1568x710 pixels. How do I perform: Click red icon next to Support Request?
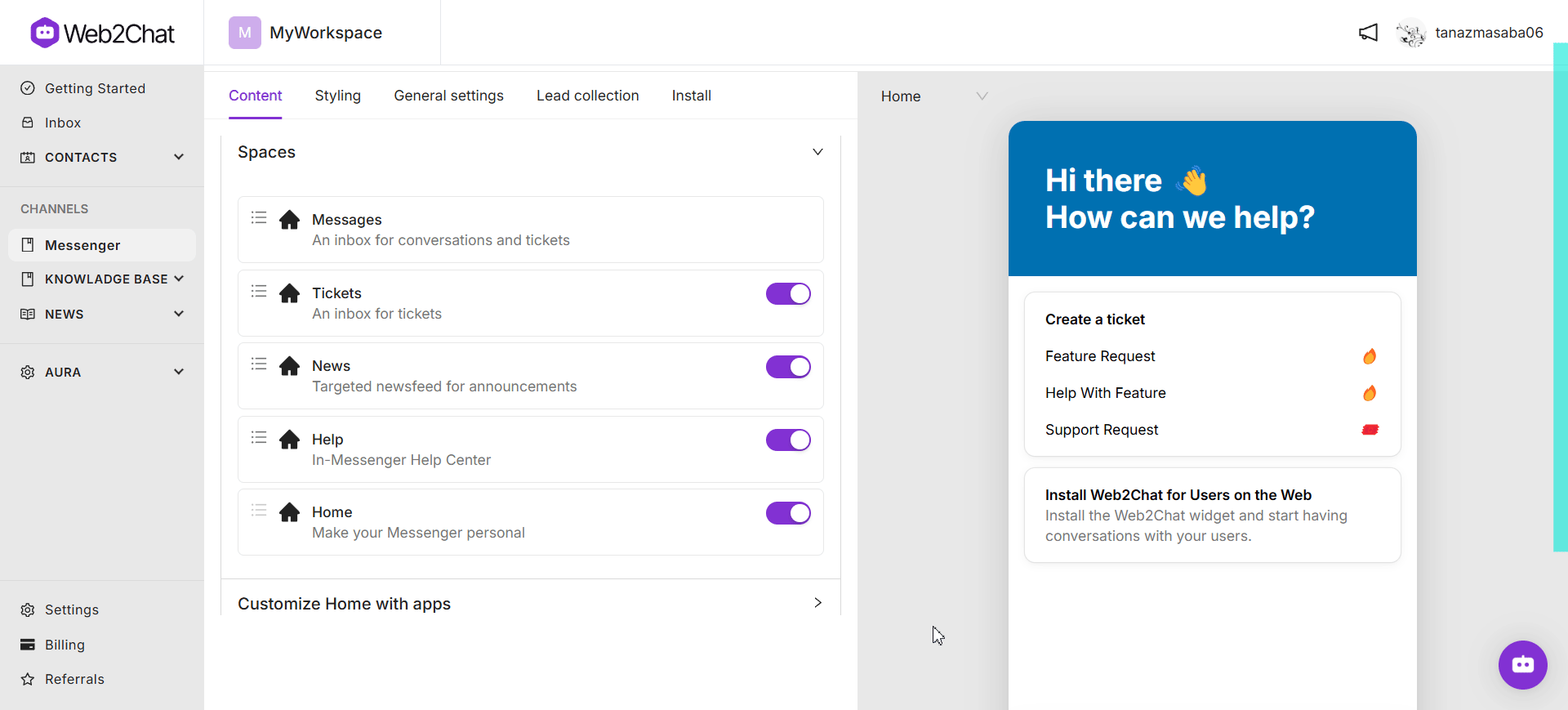coord(1370,430)
